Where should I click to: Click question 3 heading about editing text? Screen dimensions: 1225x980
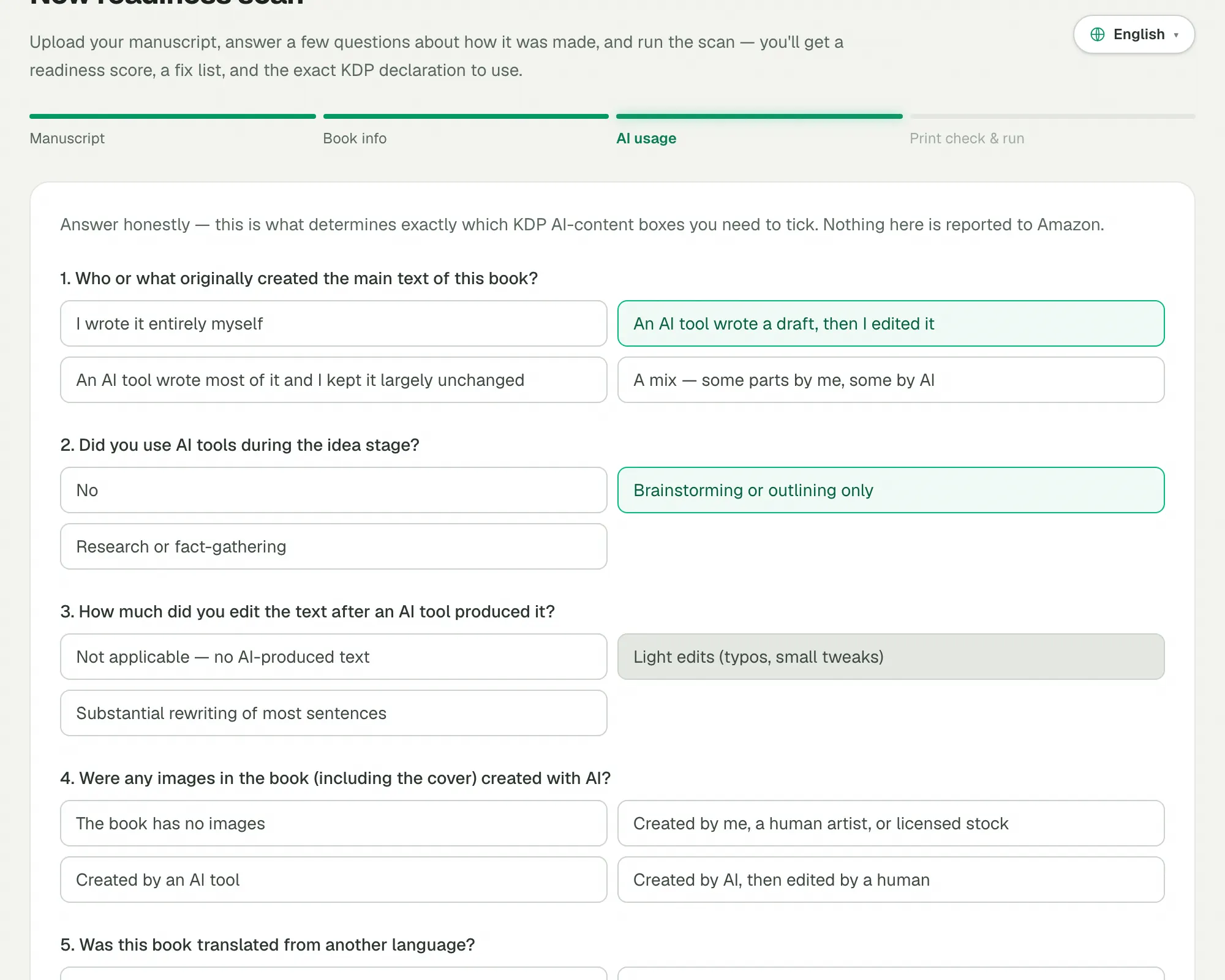(x=307, y=612)
